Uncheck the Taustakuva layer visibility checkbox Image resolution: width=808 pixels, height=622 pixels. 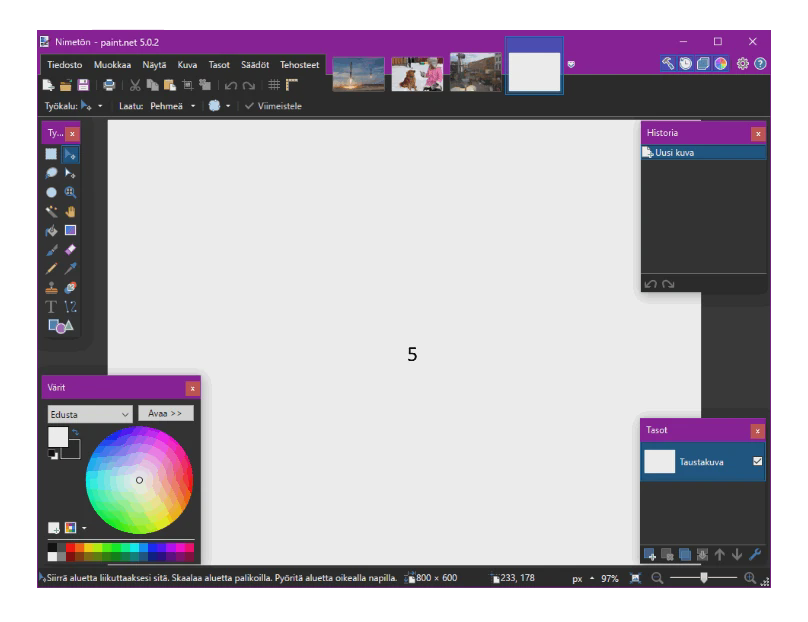point(757,461)
